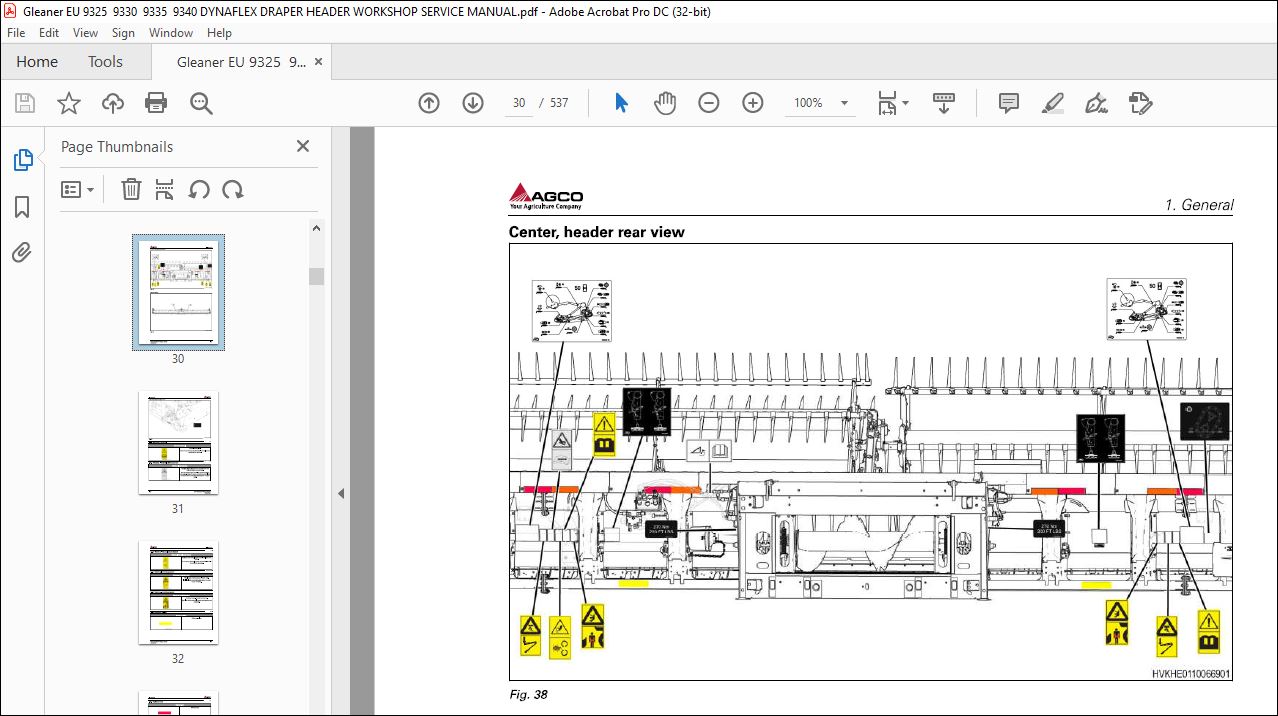
Task: Select the Gleaner EU 9325 document tab
Action: [x=241, y=62]
